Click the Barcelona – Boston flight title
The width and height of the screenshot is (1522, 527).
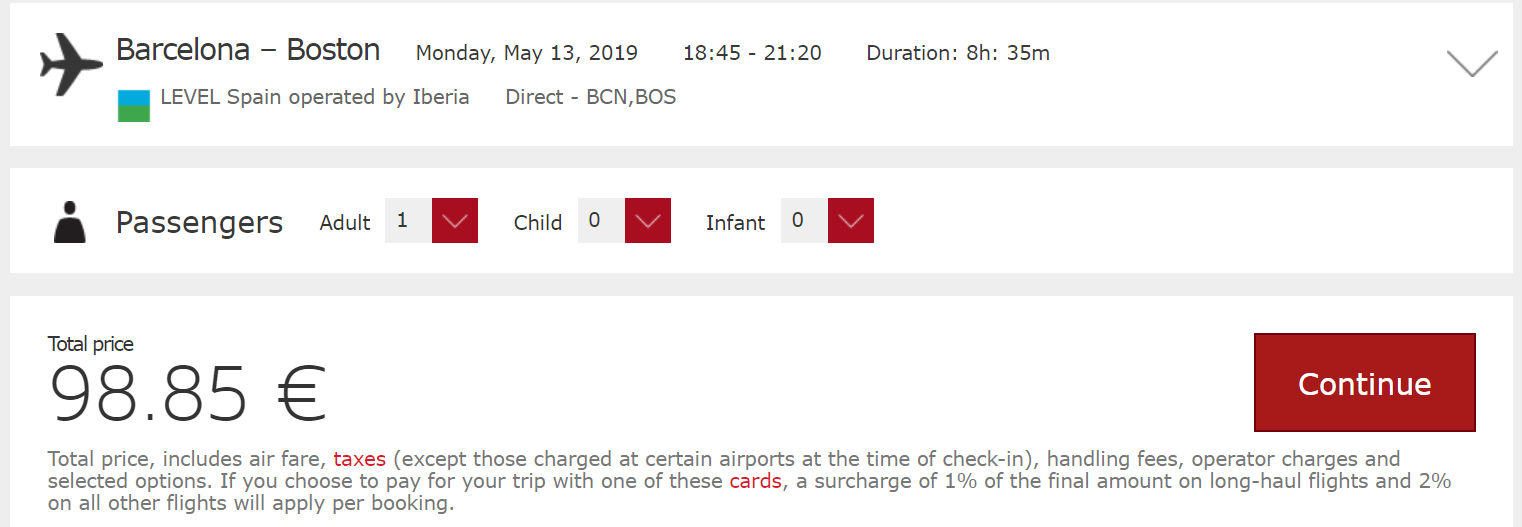coord(248,50)
